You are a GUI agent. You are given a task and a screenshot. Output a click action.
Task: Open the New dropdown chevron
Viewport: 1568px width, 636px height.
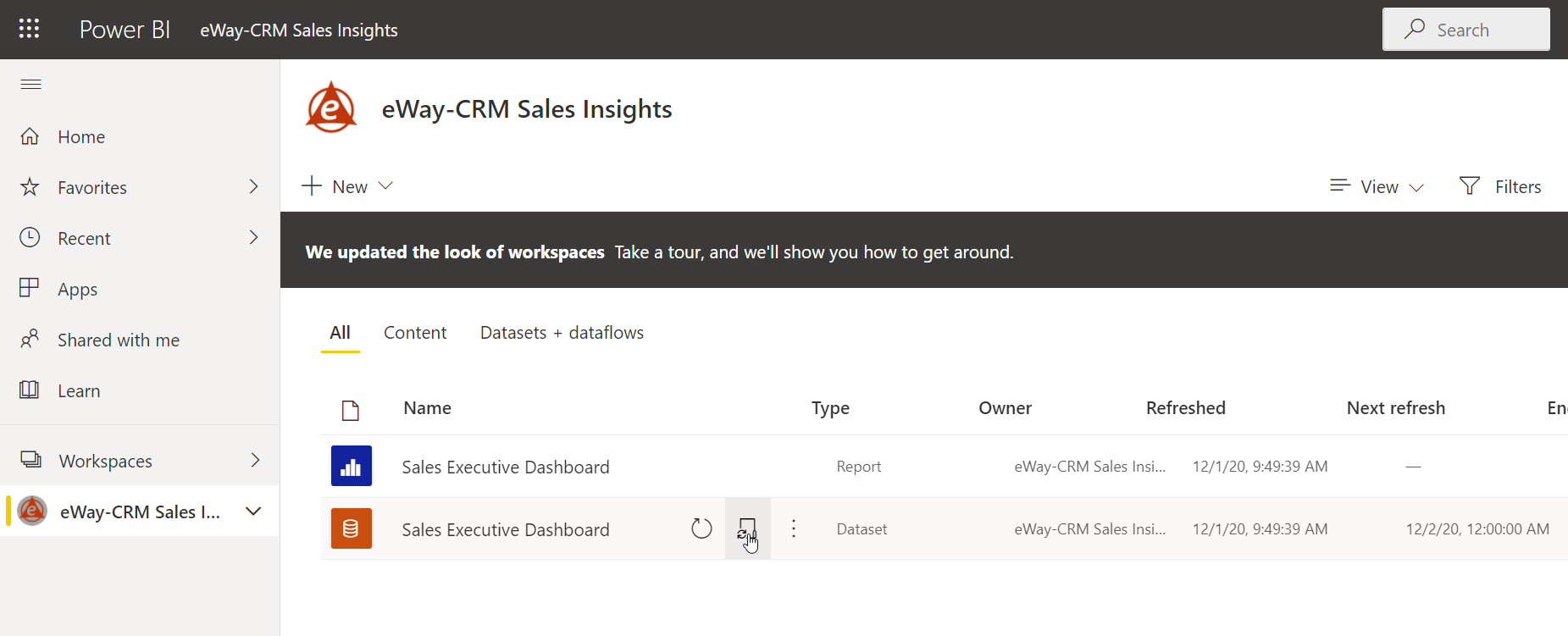pos(385,185)
